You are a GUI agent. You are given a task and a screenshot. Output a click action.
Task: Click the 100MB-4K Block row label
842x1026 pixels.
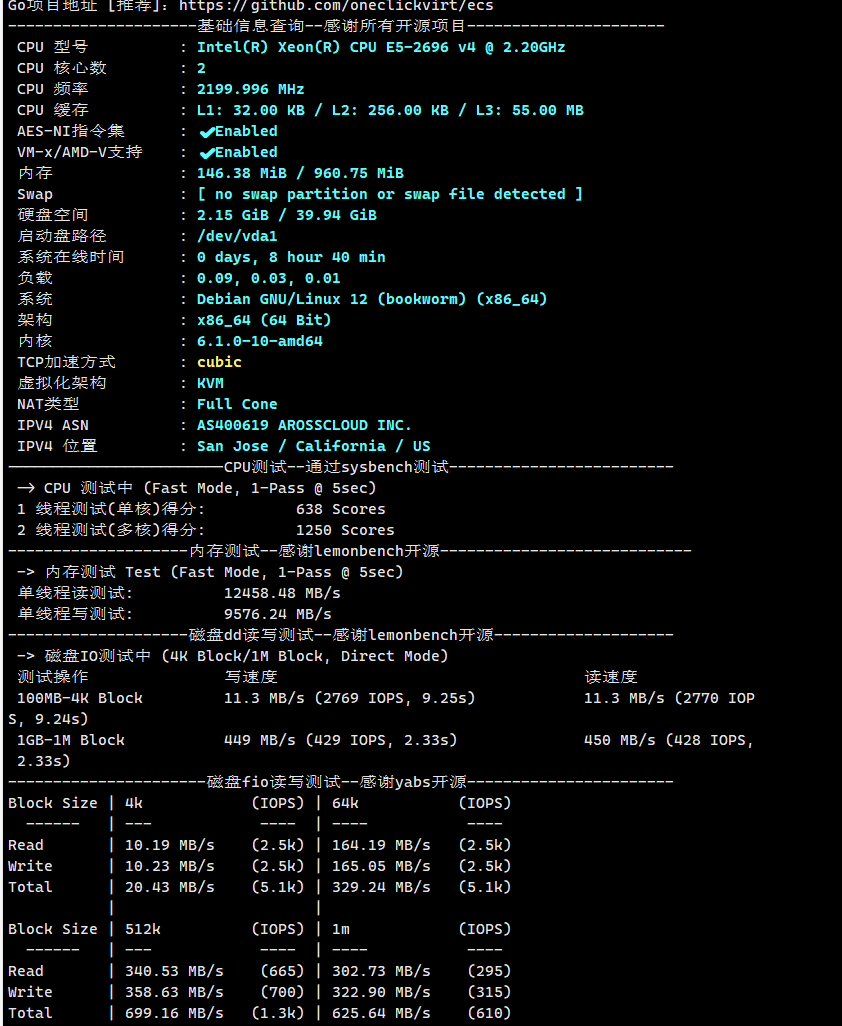pyautogui.click(x=80, y=698)
